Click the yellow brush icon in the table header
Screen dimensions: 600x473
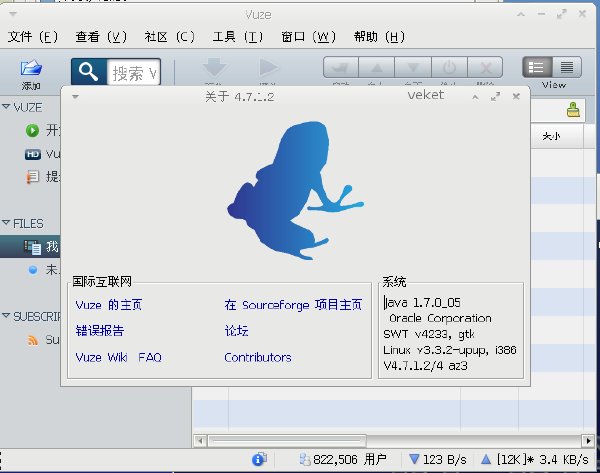[573, 110]
